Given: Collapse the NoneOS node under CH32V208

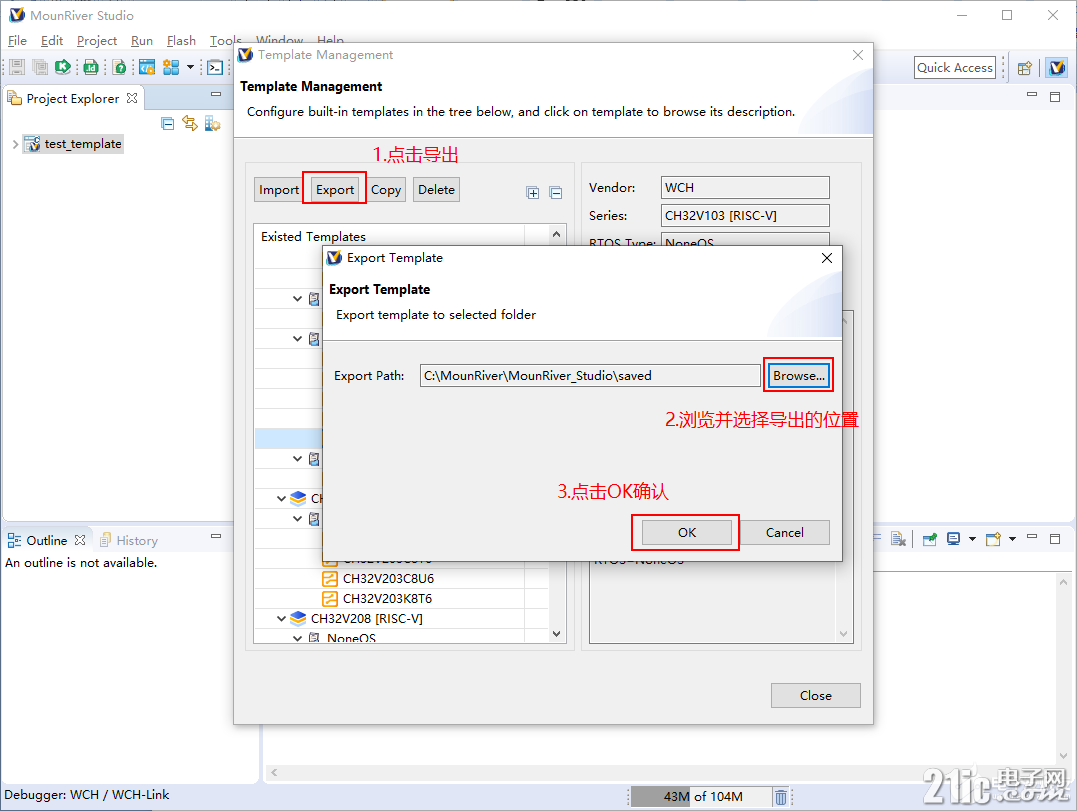Looking at the screenshot, I should click(x=297, y=638).
